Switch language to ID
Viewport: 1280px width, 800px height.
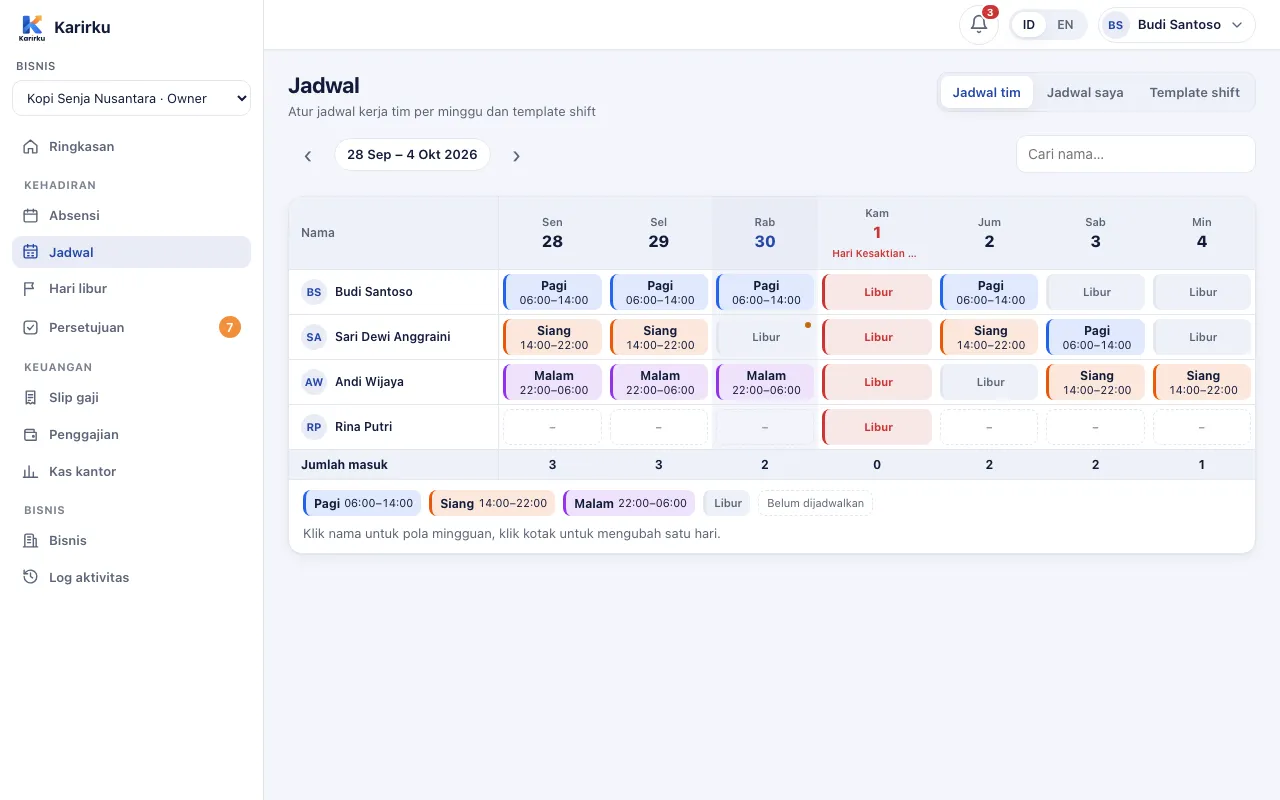[x=1029, y=25]
